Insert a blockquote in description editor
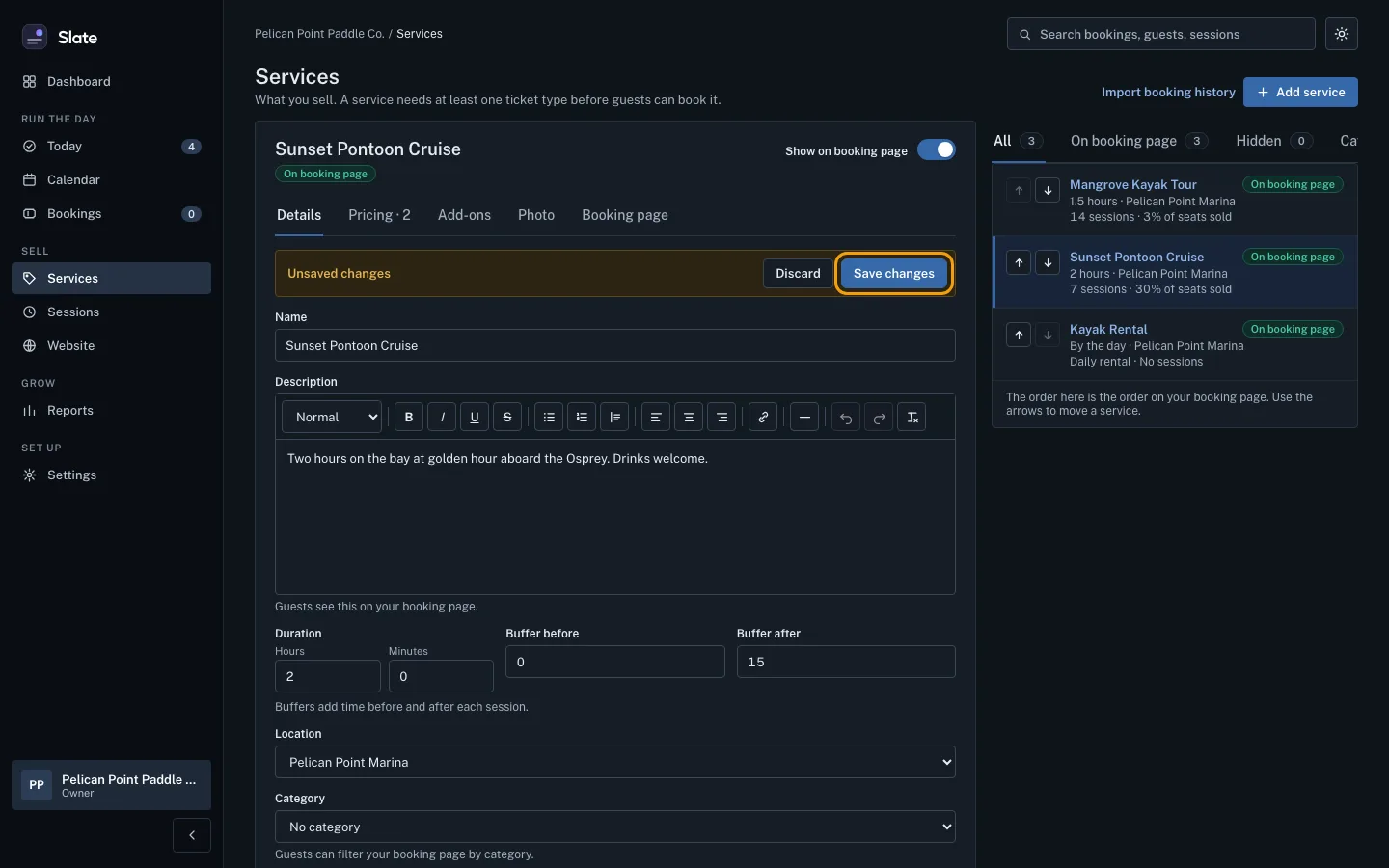 pos(614,418)
